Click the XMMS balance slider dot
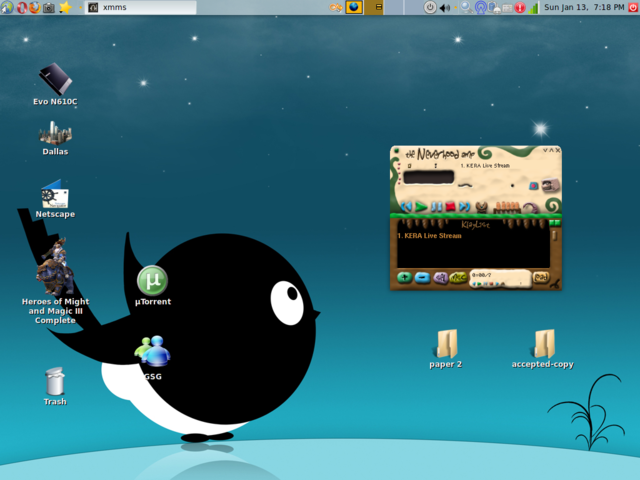Viewport: 640px width, 480px height. pos(512,186)
